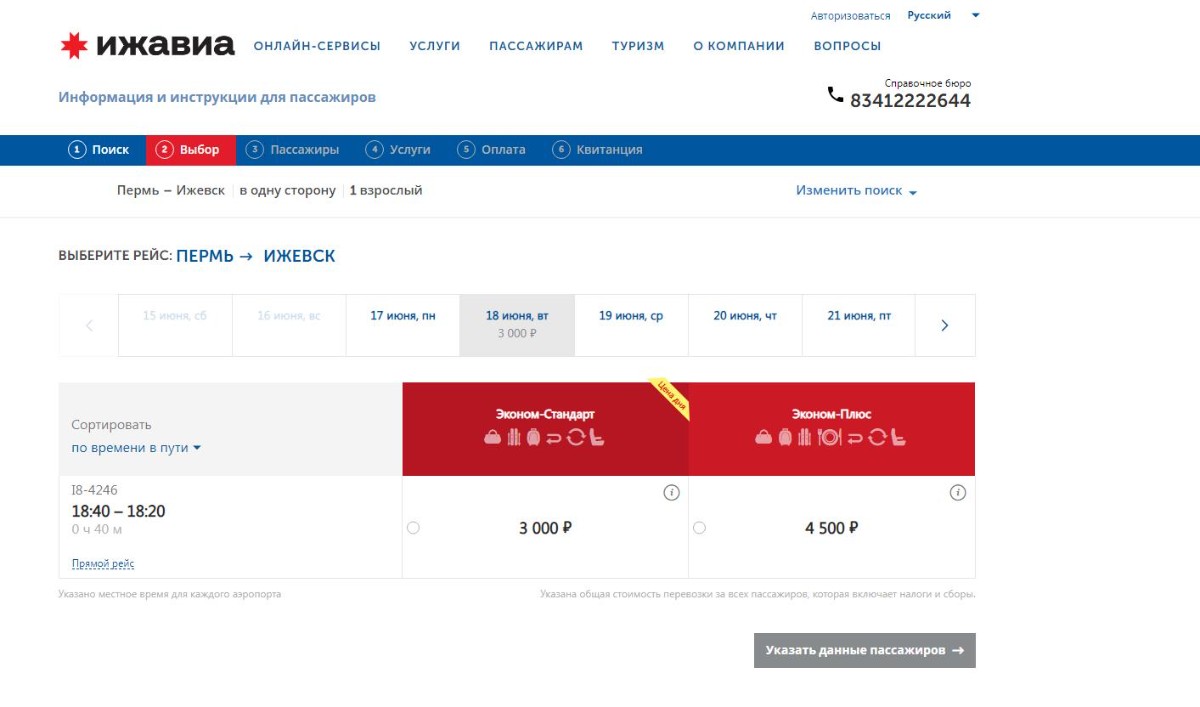Go to the Поиск step tab
The image size is (1200, 707).
coord(100,150)
